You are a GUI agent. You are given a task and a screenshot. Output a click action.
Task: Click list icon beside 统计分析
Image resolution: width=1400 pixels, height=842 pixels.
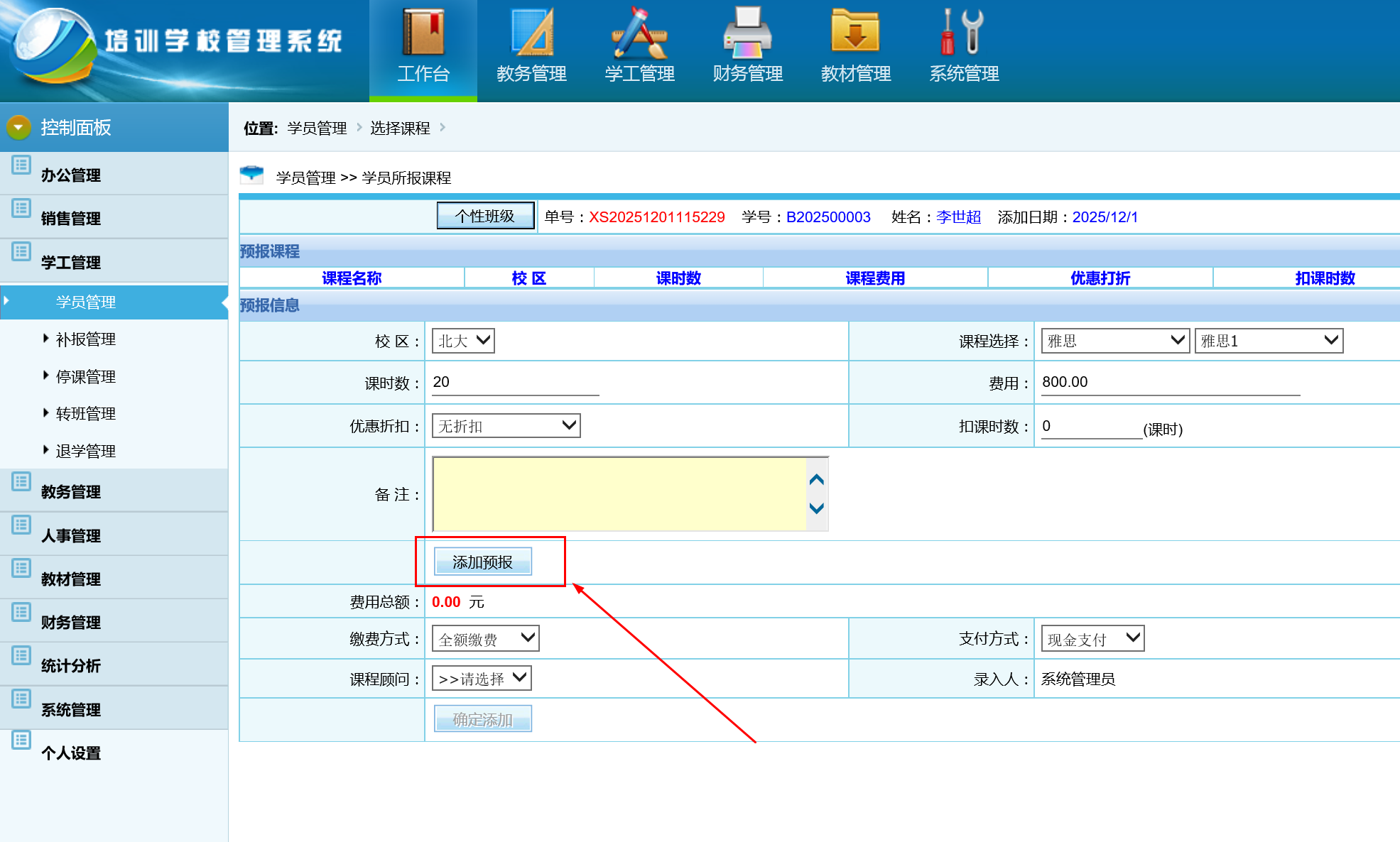(x=21, y=655)
